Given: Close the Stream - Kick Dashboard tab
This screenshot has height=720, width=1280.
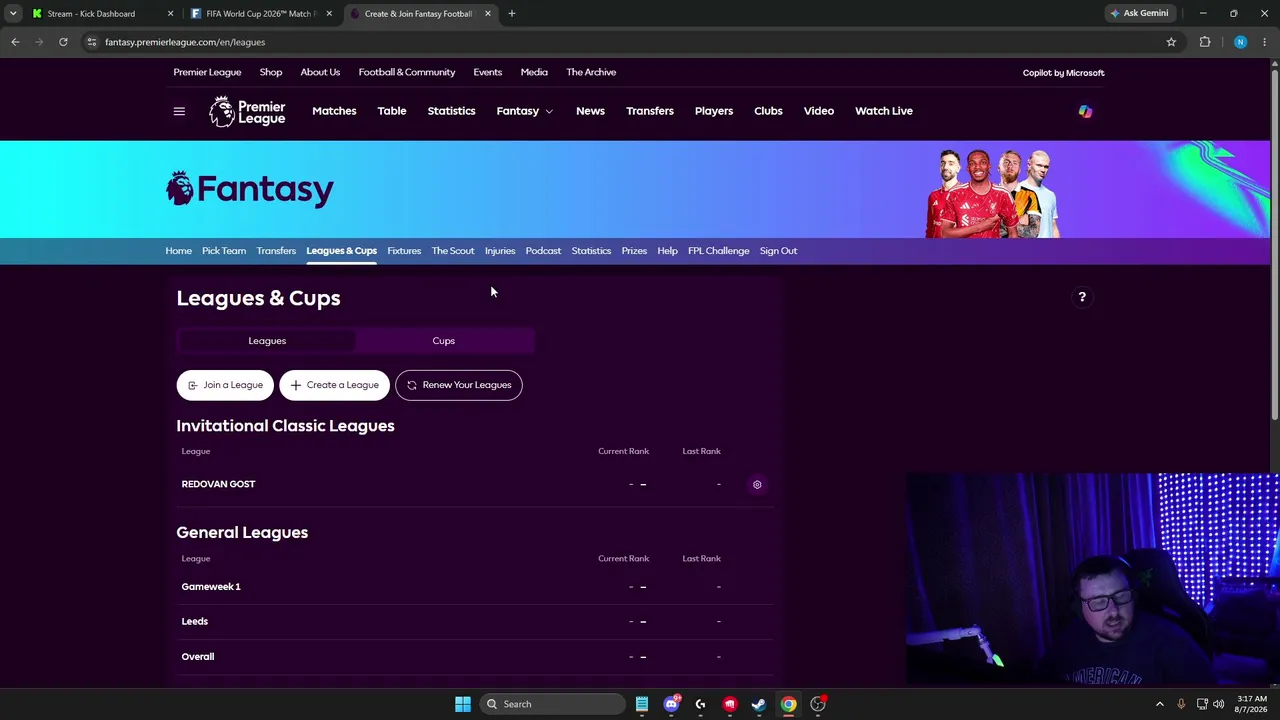Looking at the screenshot, I should [x=170, y=14].
